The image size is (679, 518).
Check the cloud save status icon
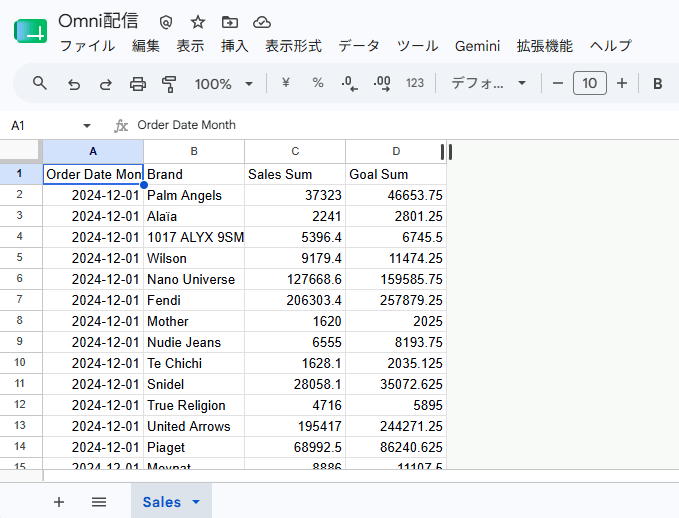coord(262,22)
